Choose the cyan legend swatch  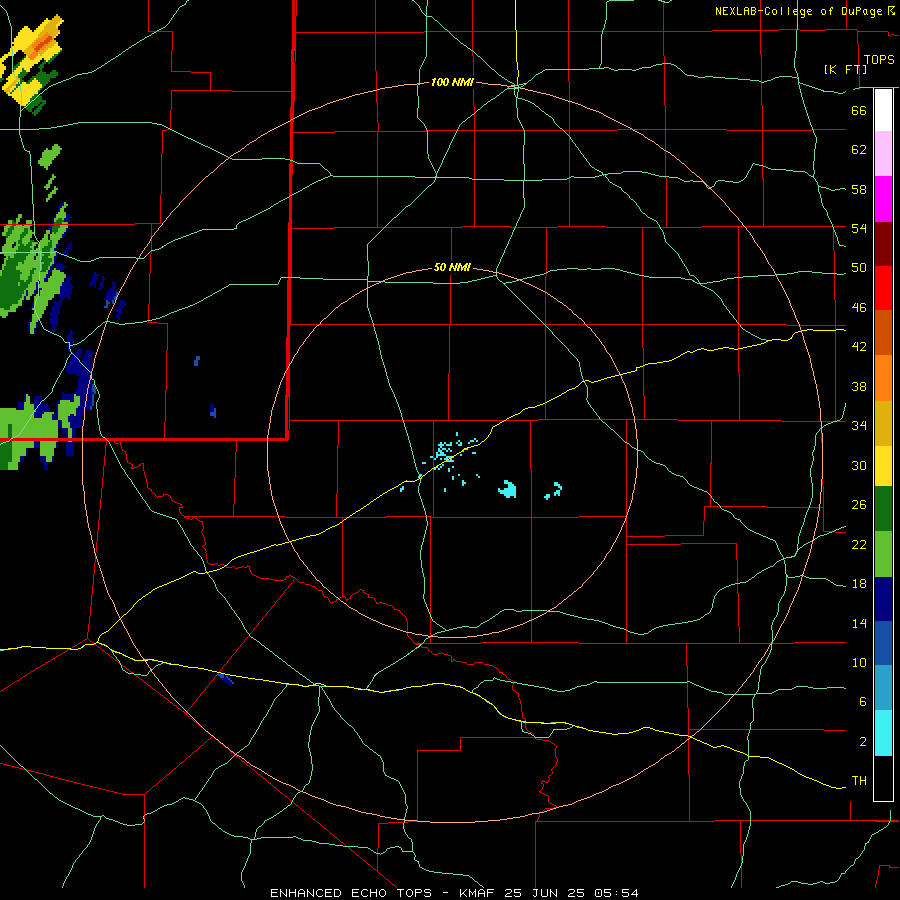(x=883, y=733)
